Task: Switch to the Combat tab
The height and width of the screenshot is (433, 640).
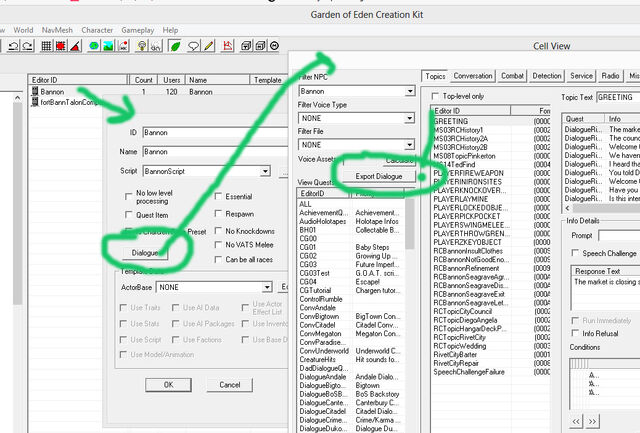Action: [512, 76]
